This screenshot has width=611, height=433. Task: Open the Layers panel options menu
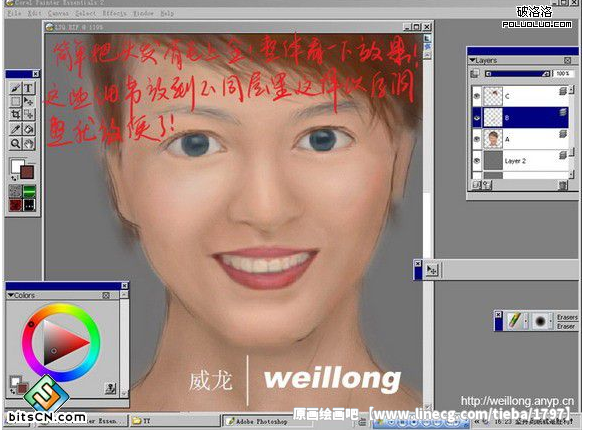pyautogui.click(x=567, y=60)
